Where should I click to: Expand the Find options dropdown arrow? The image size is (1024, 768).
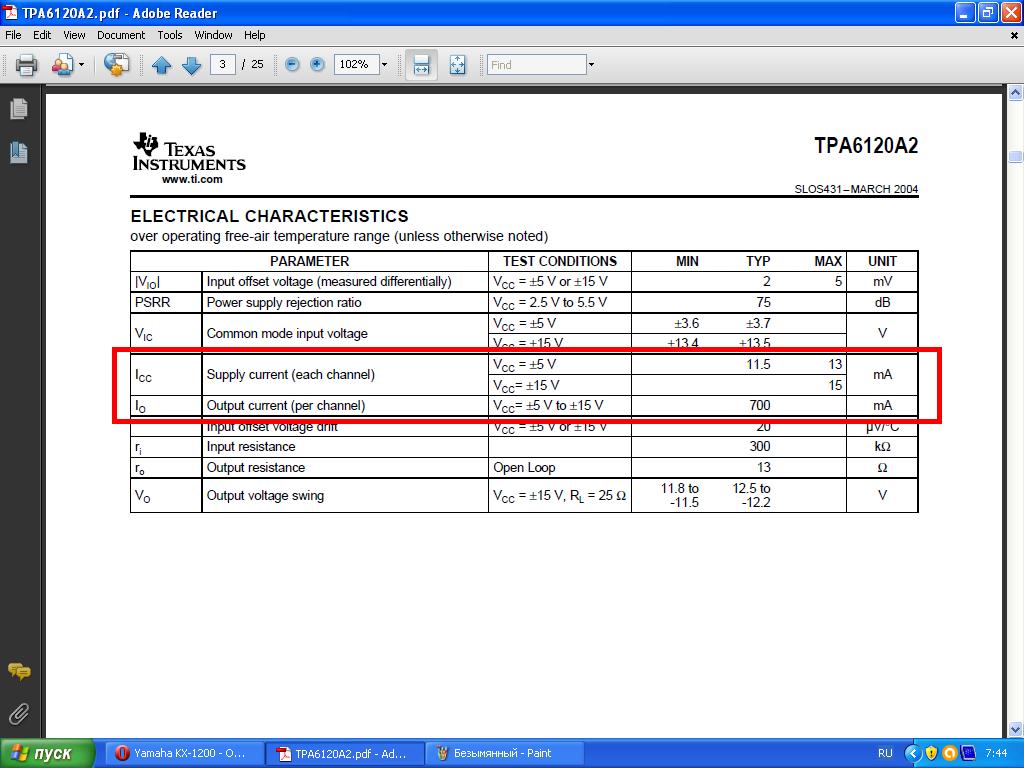click(x=591, y=65)
